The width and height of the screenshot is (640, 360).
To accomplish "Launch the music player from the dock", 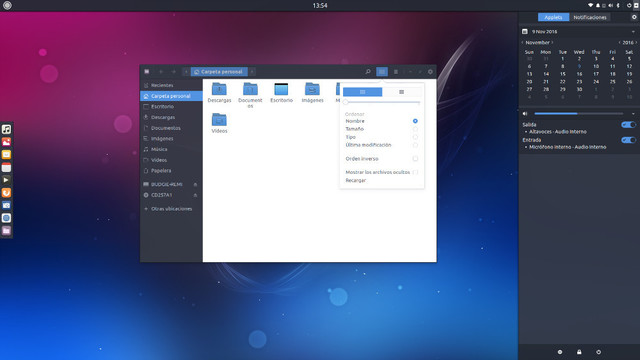I will (x=6, y=129).
